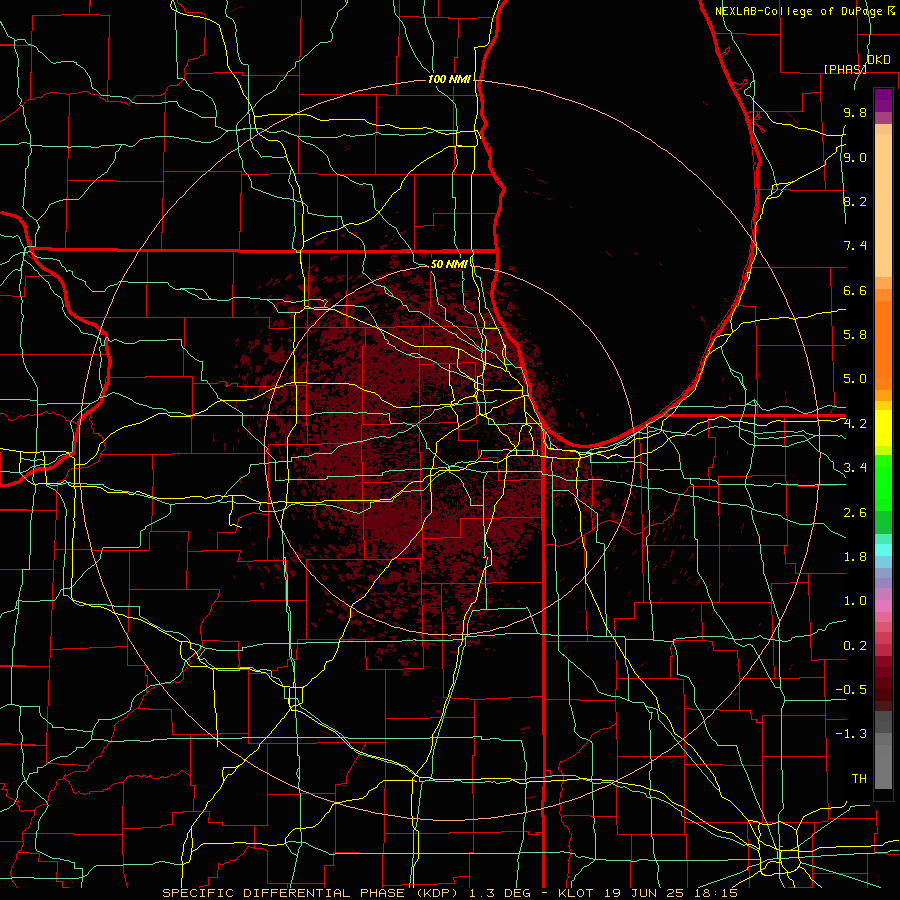Select the 1.8 scale label
900x900 pixels.
click(x=855, y=557)
